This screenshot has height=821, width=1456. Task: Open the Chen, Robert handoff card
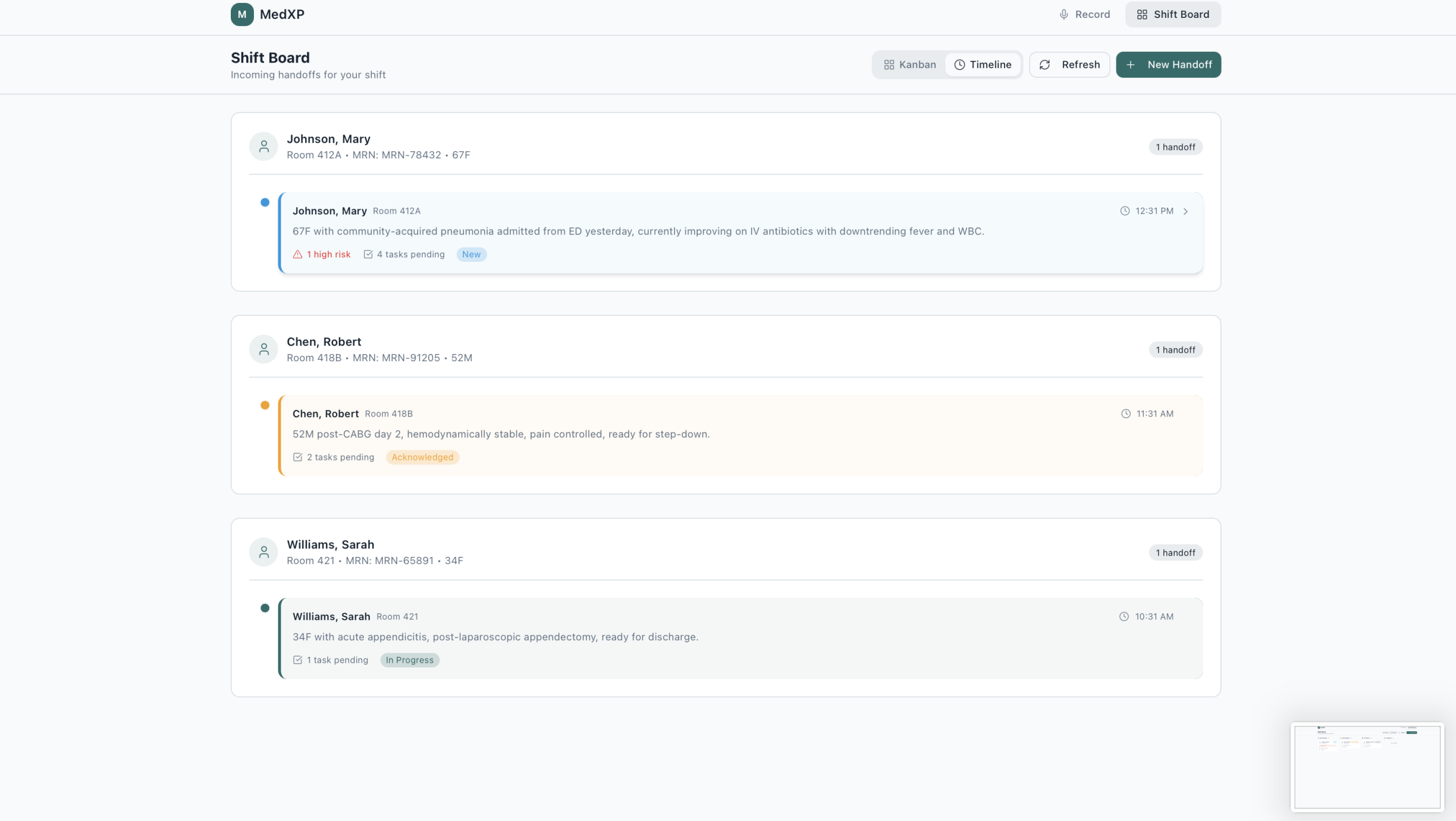coord(740,435)
